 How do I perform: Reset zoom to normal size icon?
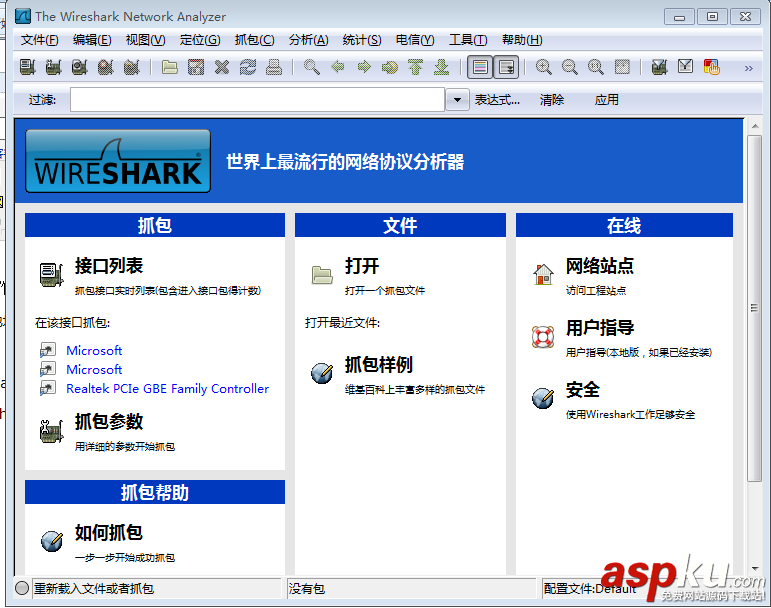tap(595, 66)
